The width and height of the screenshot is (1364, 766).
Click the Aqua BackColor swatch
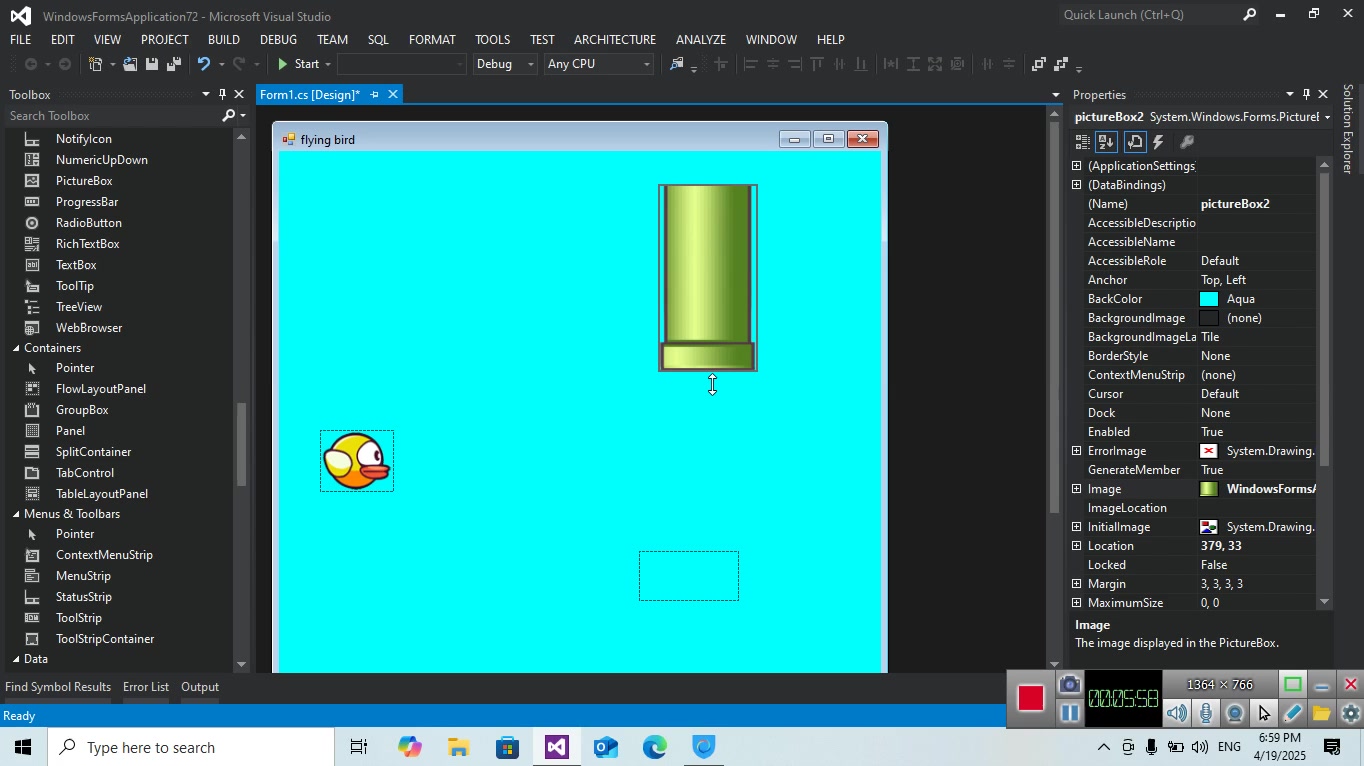[x=1209, y=299]
